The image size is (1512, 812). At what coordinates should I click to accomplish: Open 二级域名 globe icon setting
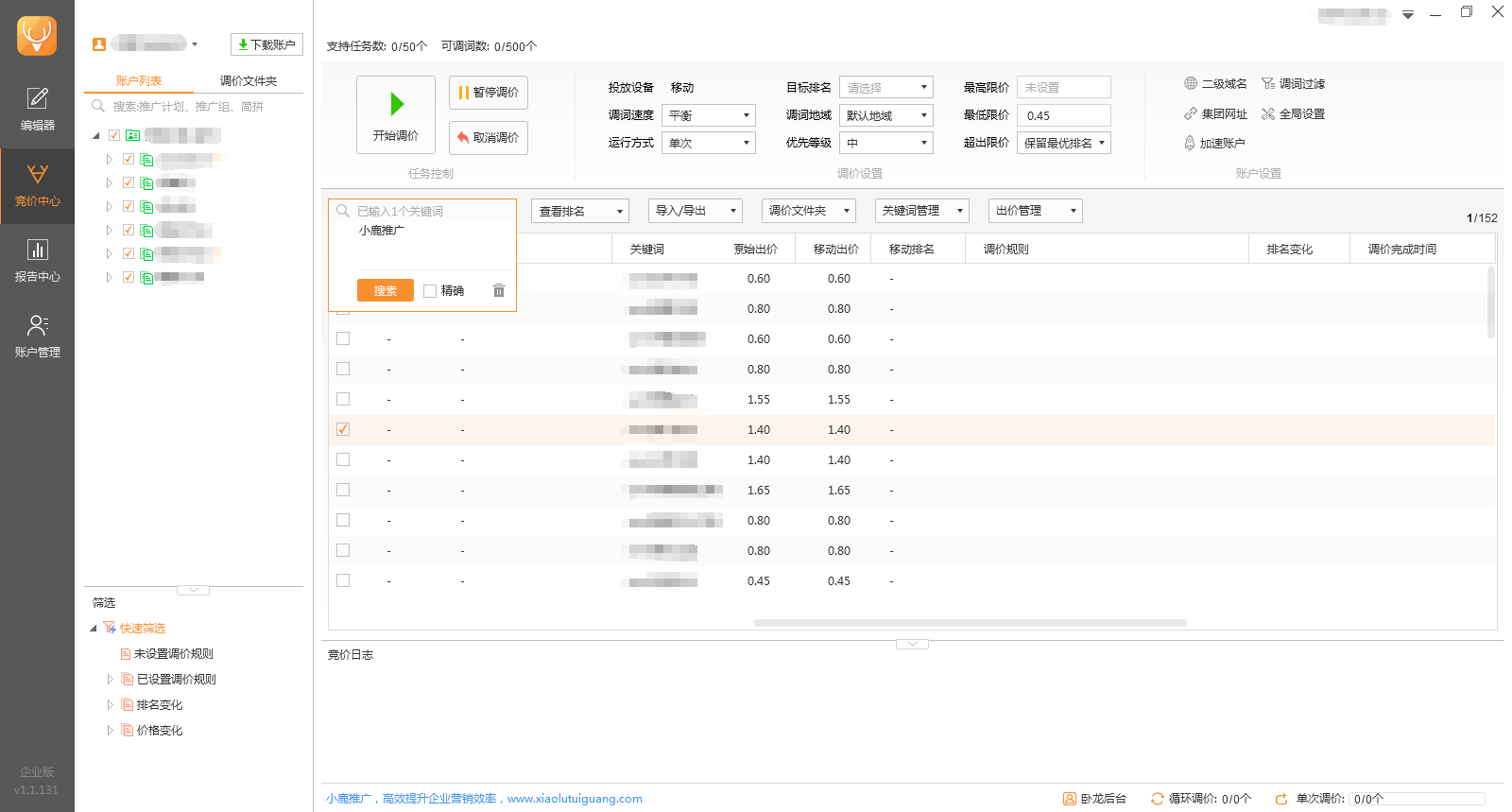[1214, 84]
